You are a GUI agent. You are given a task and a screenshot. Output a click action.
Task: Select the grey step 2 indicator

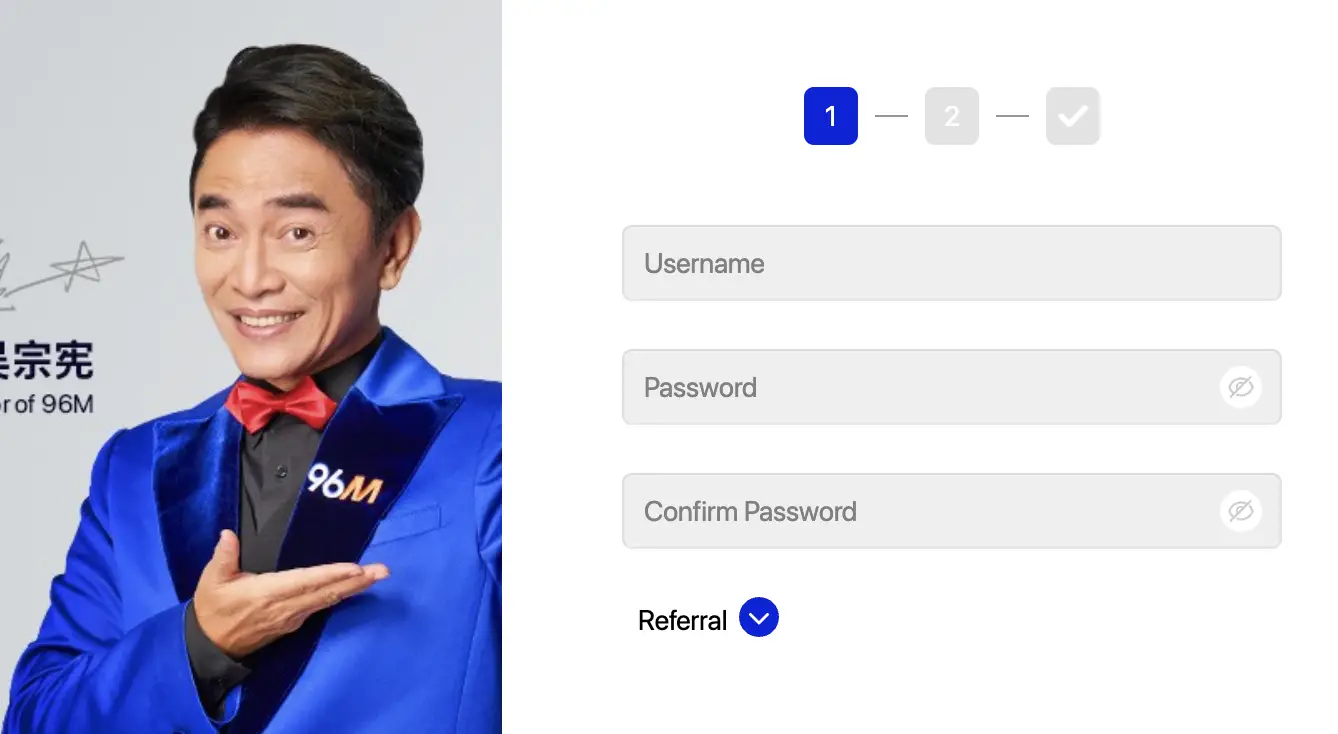click(x=951, y=116)
